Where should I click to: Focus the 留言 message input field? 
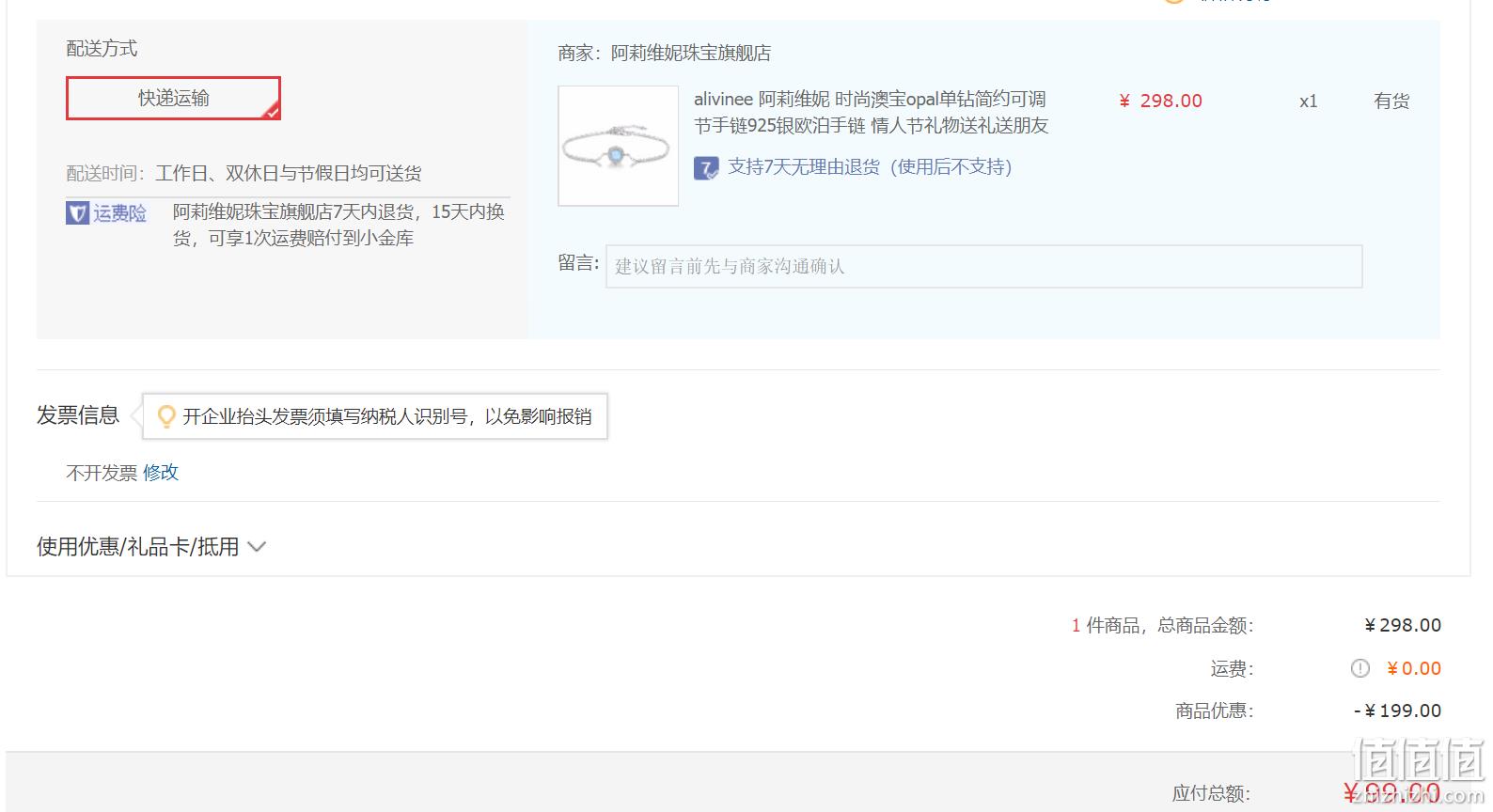(x=983, y=266)
